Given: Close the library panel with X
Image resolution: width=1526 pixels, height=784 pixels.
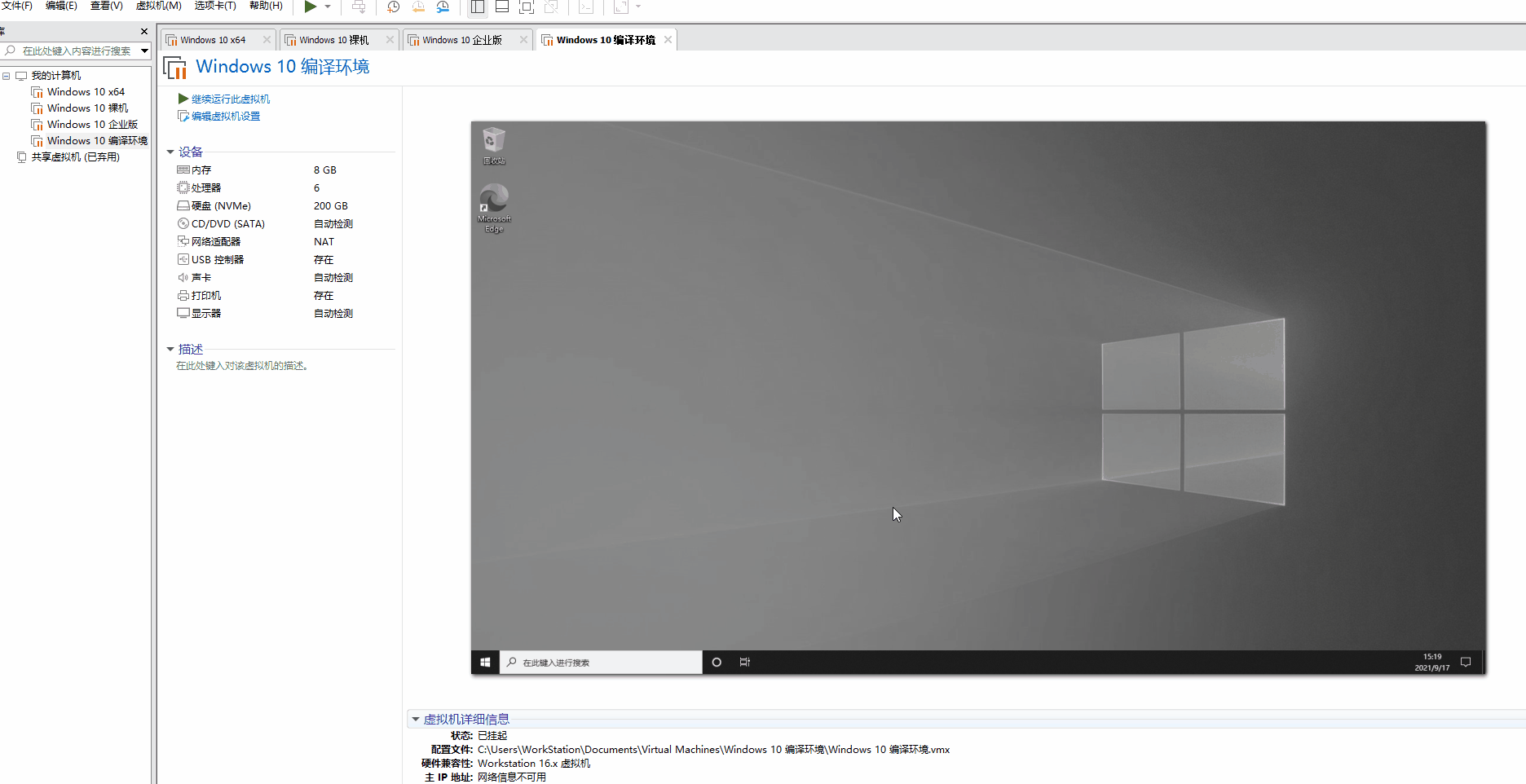Looking at the screenshot, I should (x=144, y=32).
